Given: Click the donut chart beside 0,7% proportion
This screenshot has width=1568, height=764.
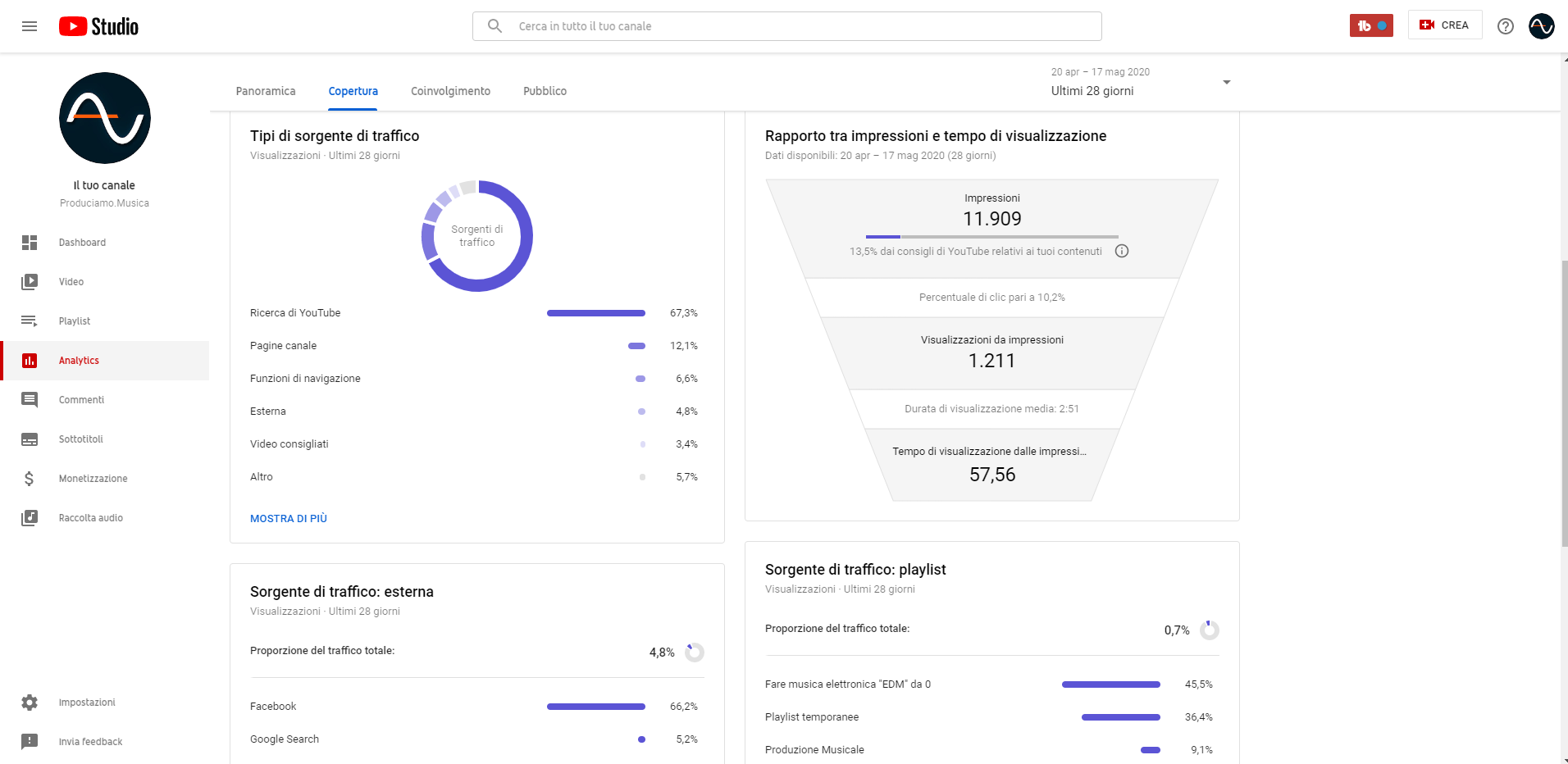Looking at the screenshot, I should click(1210, 630).
